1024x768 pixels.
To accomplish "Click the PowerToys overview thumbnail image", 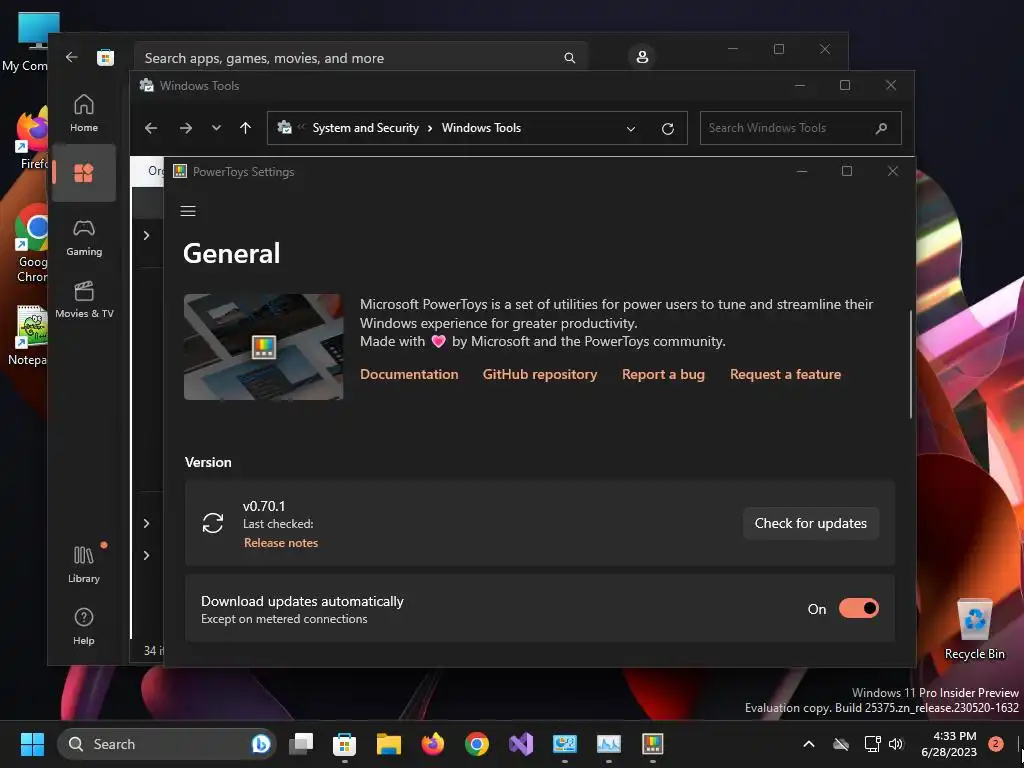I will pos(263,347).
